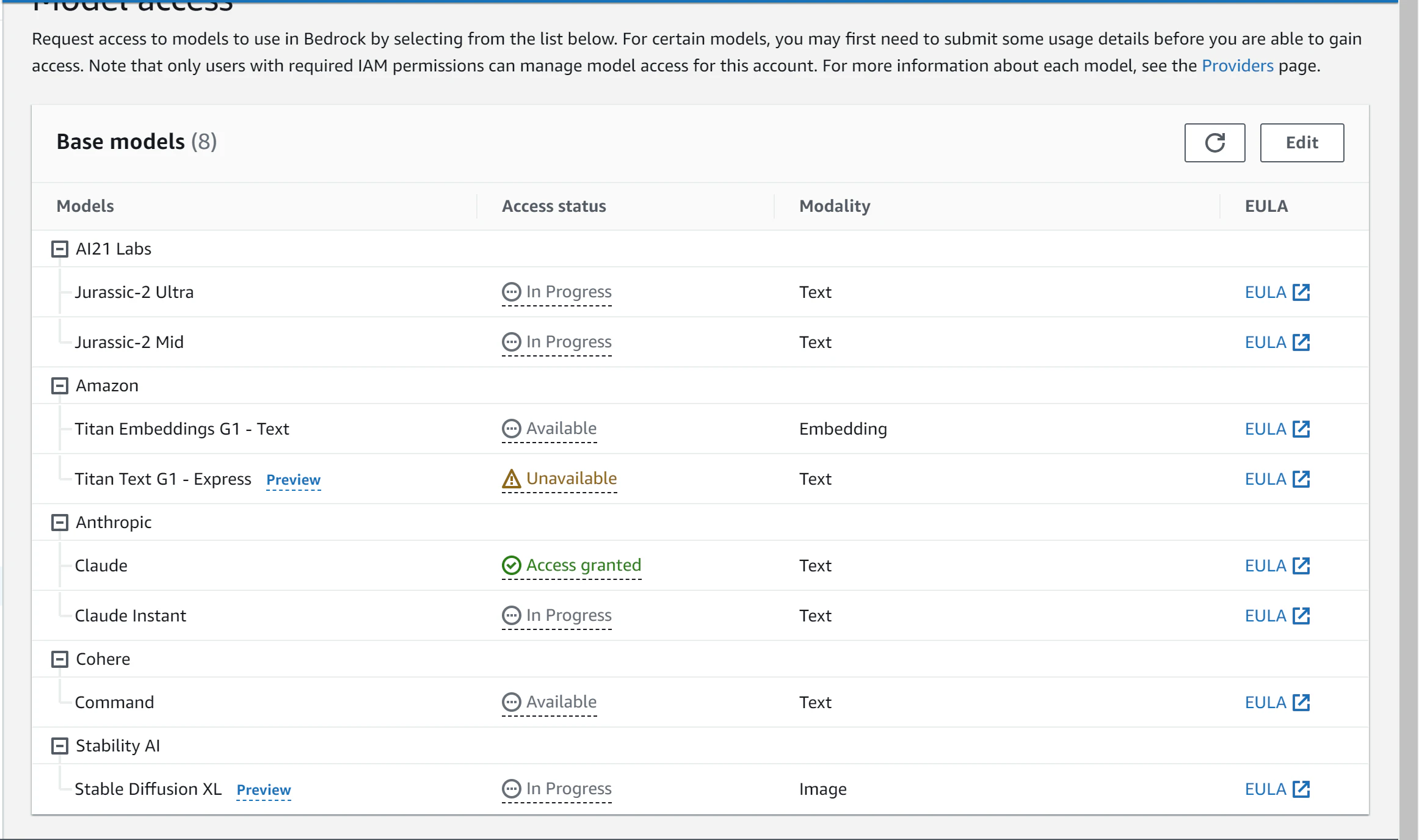The height and width of the screenshot is (840, 1419).
Task: Collapse the Amazon provider group
Action: pyautogui.click(x=59, y=386)
